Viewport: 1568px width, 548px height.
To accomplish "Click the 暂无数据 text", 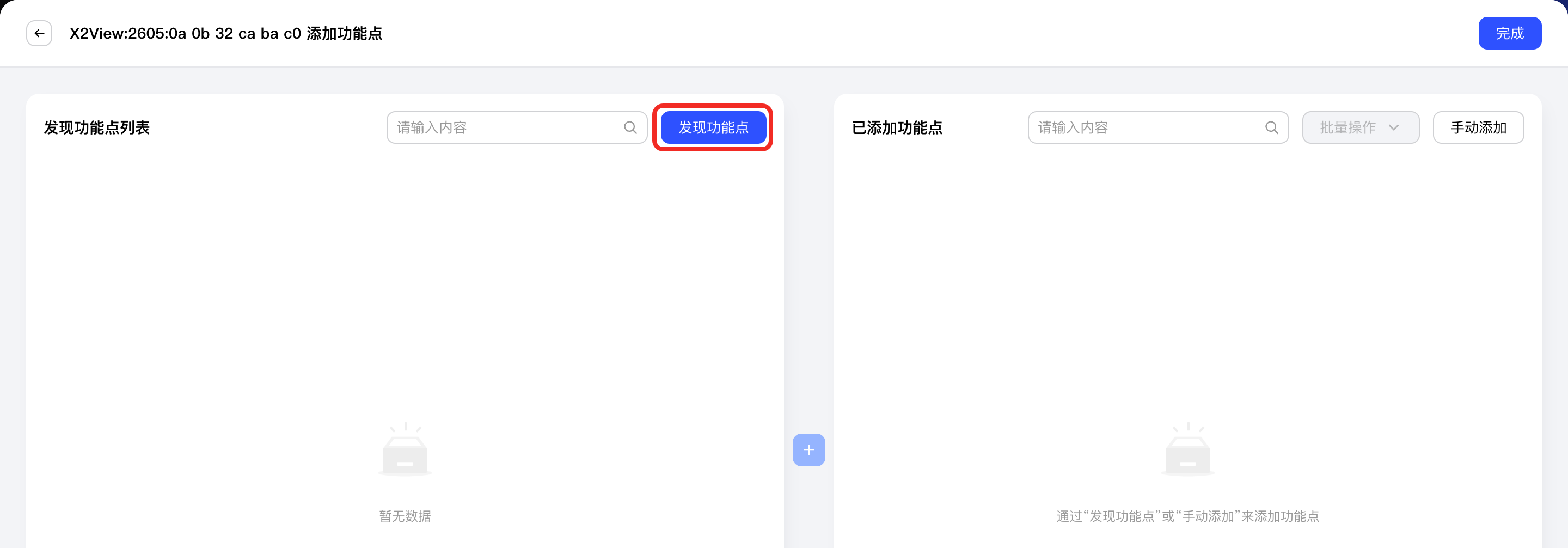I will (405, 516).
